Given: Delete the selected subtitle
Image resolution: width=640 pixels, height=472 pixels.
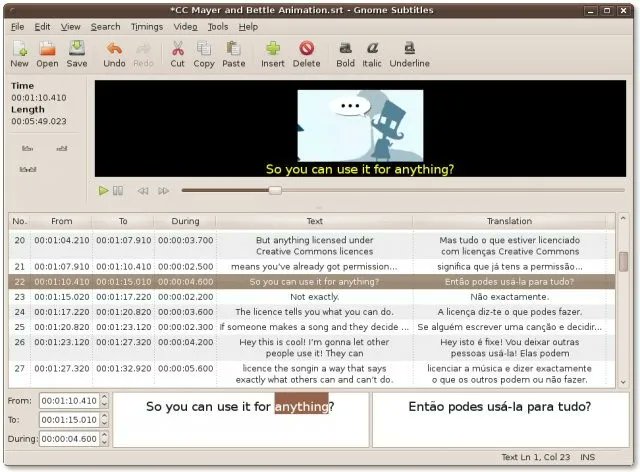Looking at the screenshot, I should pyautogui.click(x=307, y=54).
